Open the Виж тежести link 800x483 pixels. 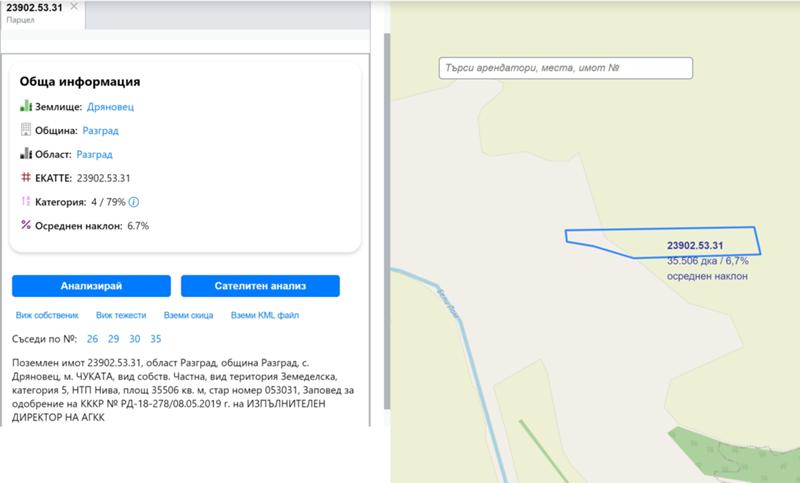(x=121, y=315)
